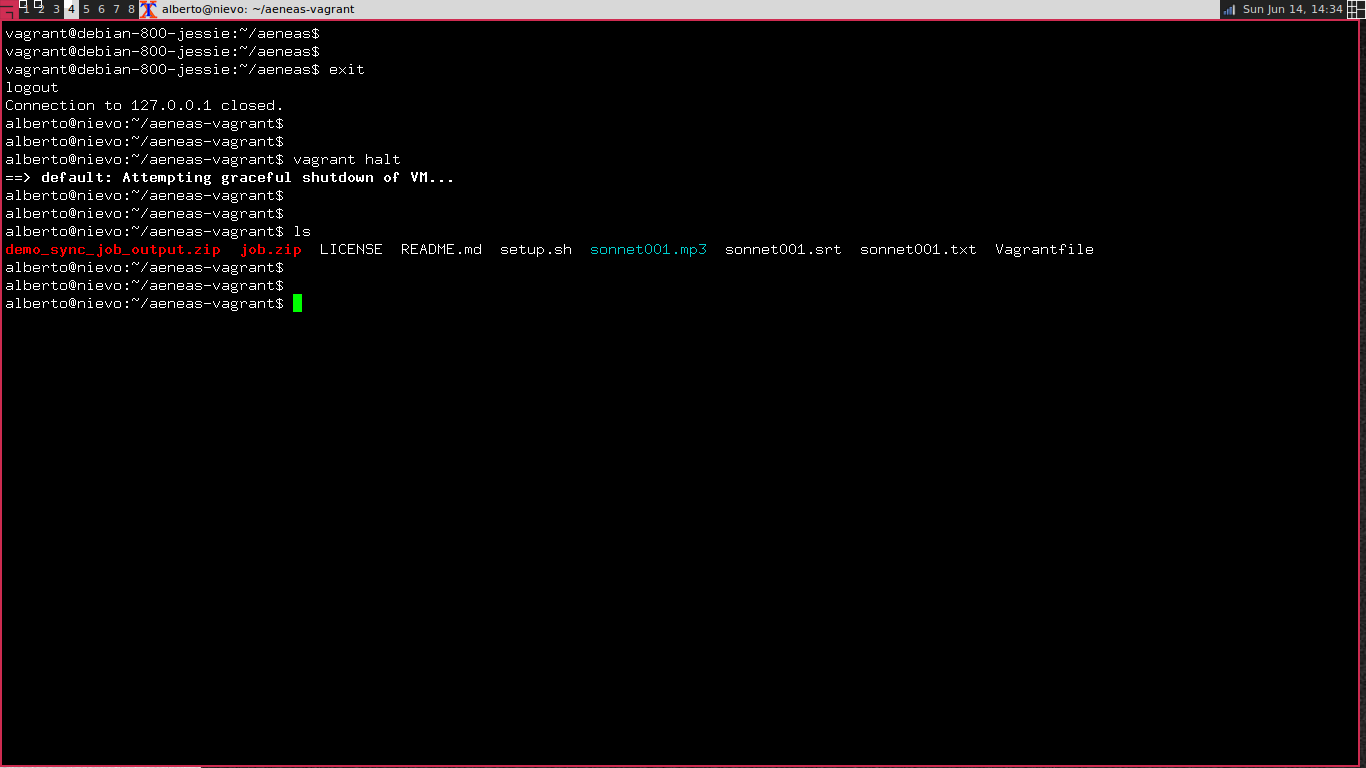Click the network signal strength icon

pos(1229,9)
